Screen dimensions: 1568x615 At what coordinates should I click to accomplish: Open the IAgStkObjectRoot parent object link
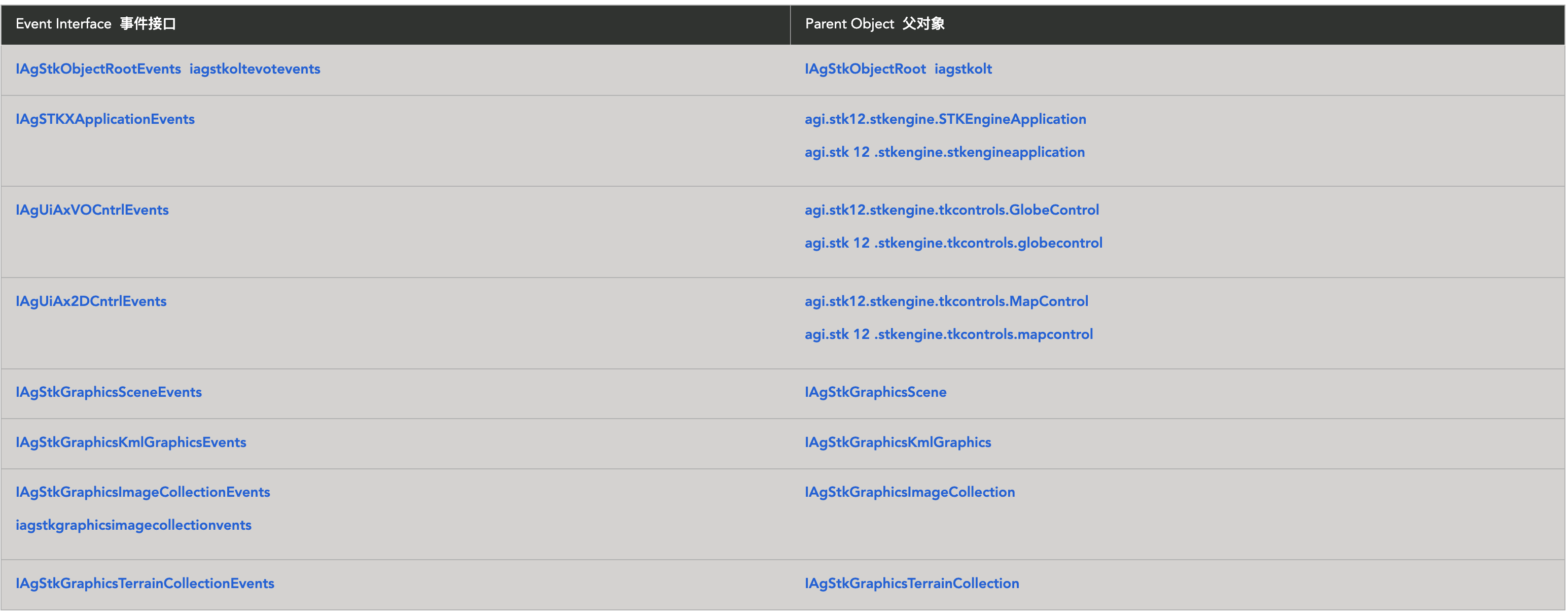pos(864,69)
